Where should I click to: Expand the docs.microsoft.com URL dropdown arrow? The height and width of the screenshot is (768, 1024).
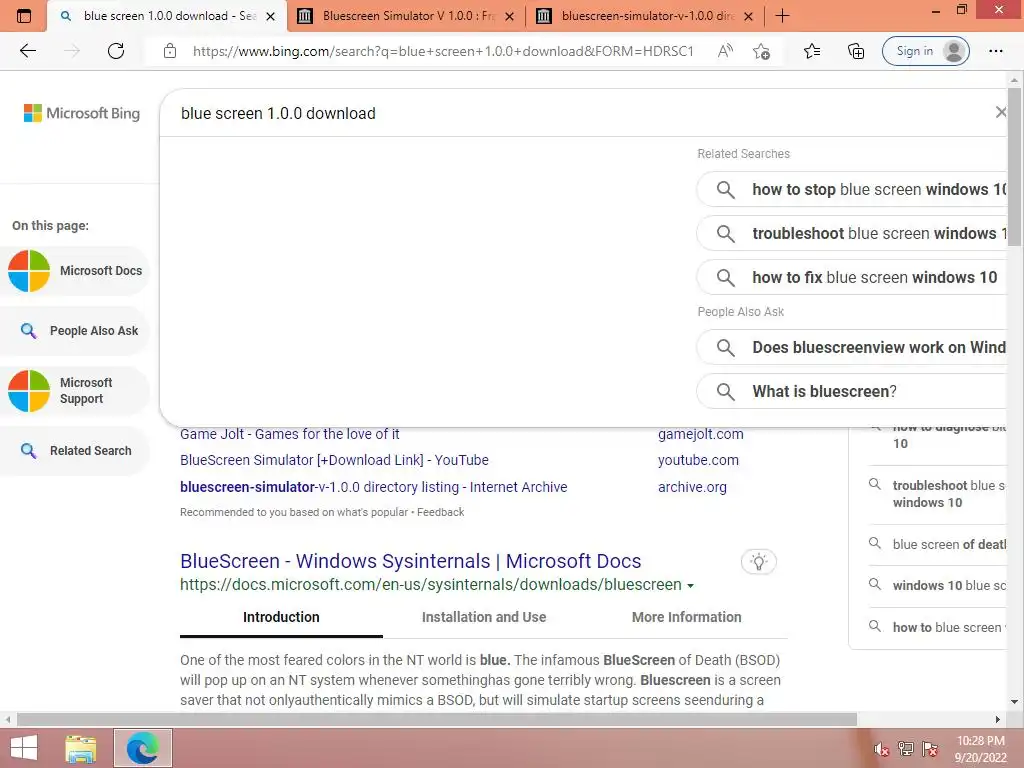(x=690, y=586)
